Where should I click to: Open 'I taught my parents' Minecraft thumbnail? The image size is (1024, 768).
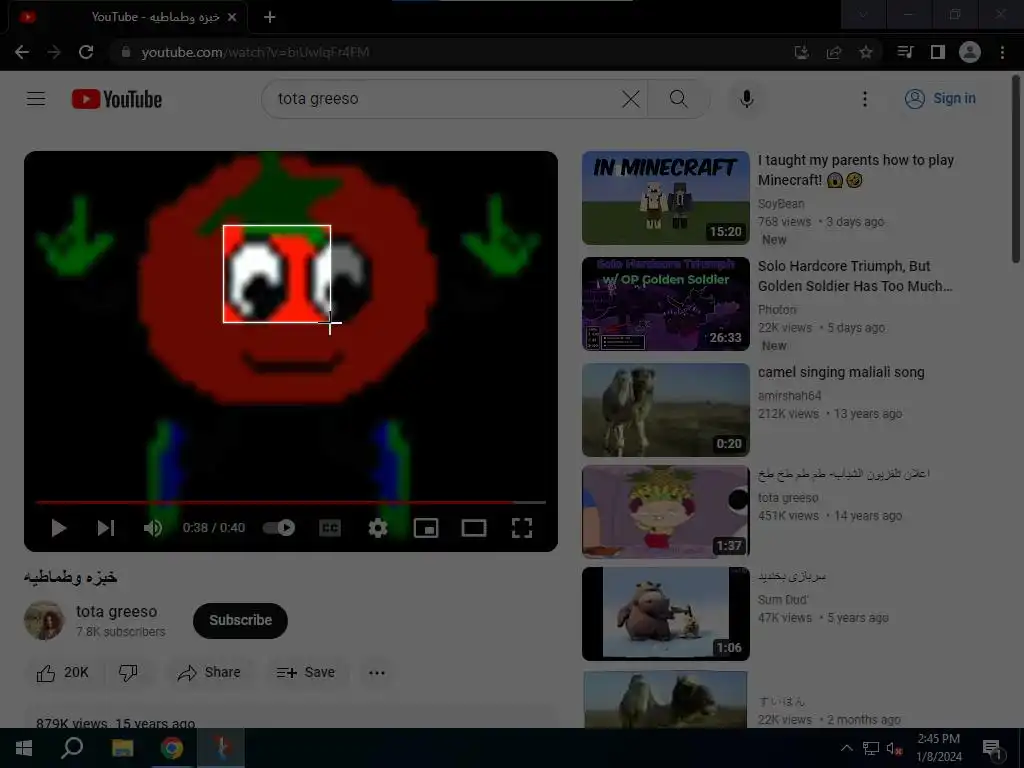point(665,198)
